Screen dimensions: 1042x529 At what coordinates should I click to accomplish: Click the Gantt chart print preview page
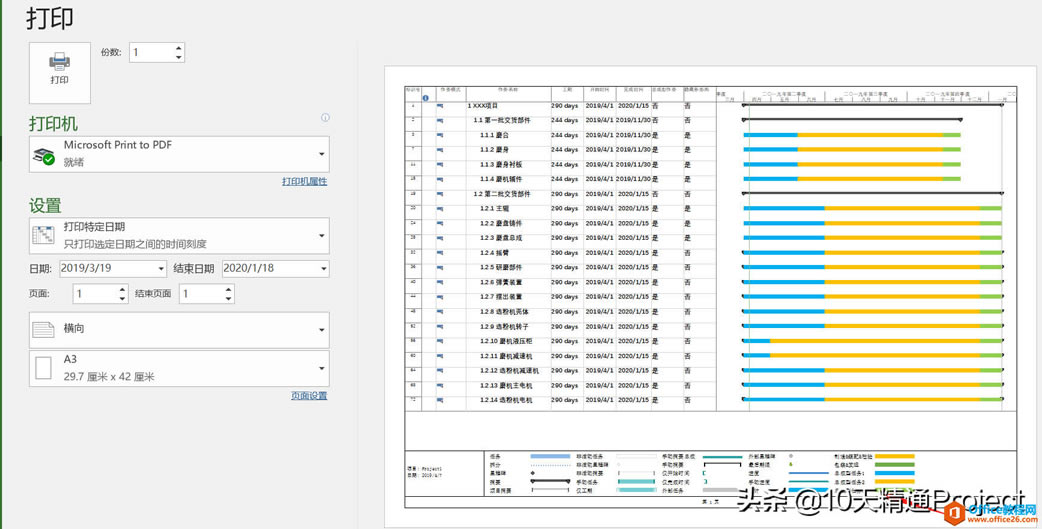point(709,296)
